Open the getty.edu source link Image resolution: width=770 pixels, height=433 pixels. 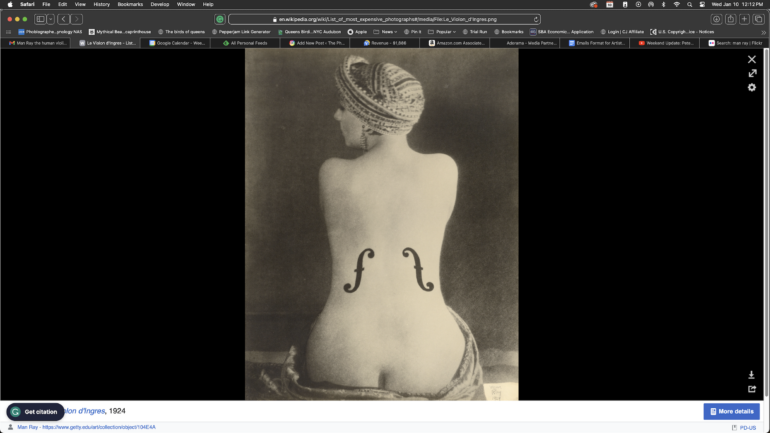pyautogui.click(x=98, y=427)
